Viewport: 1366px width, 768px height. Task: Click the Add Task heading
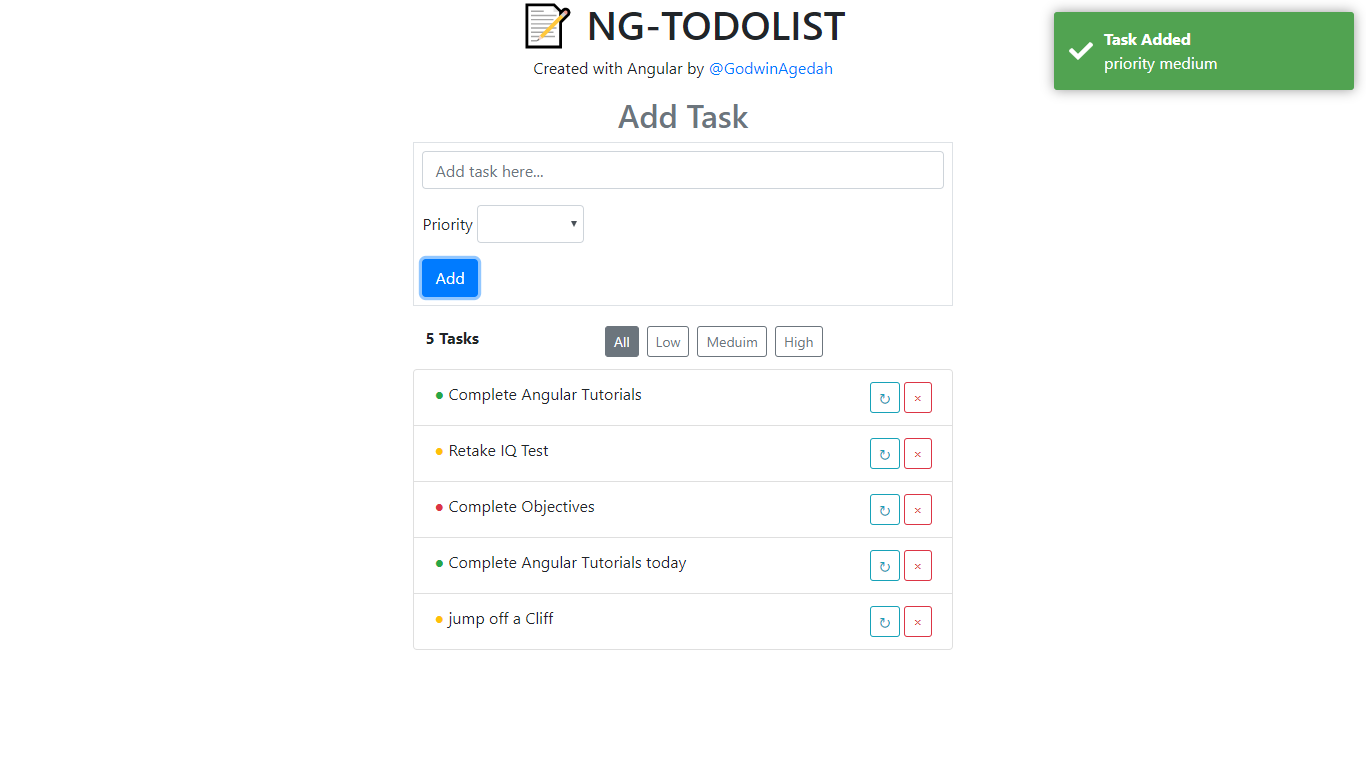(x=683, y=117)
